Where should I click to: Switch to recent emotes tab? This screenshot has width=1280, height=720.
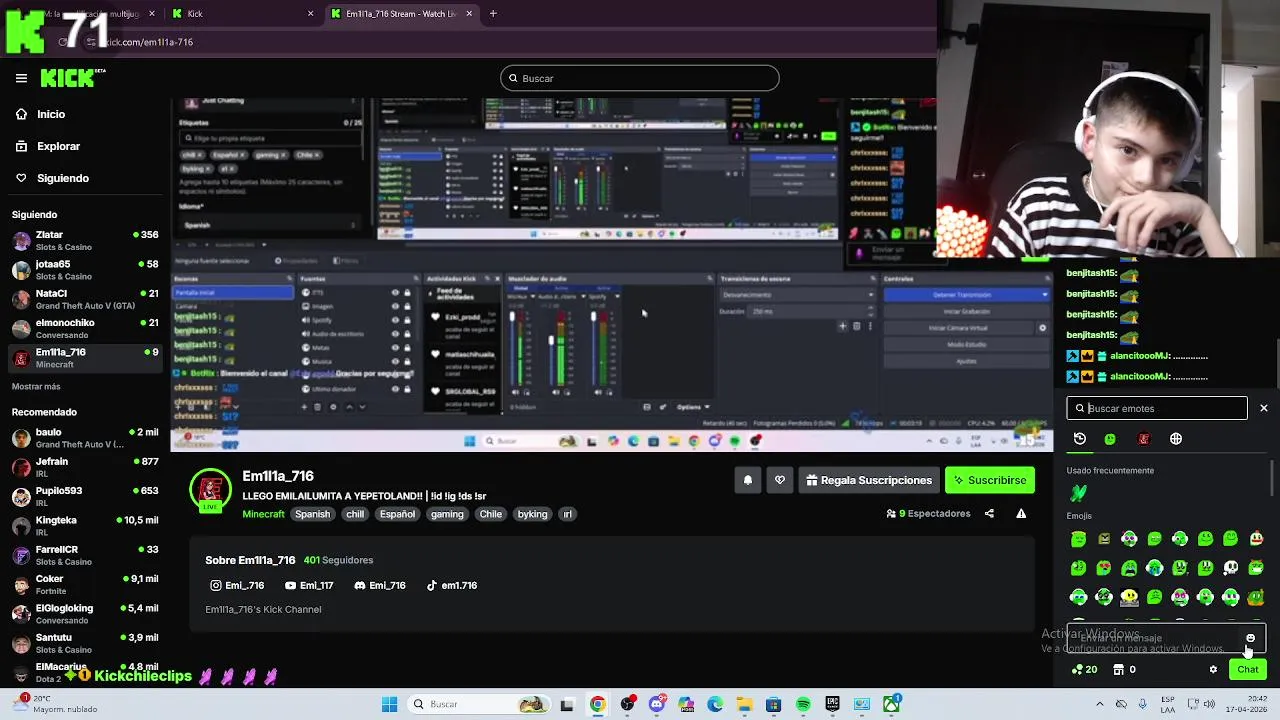click(x=1080, y=438)
